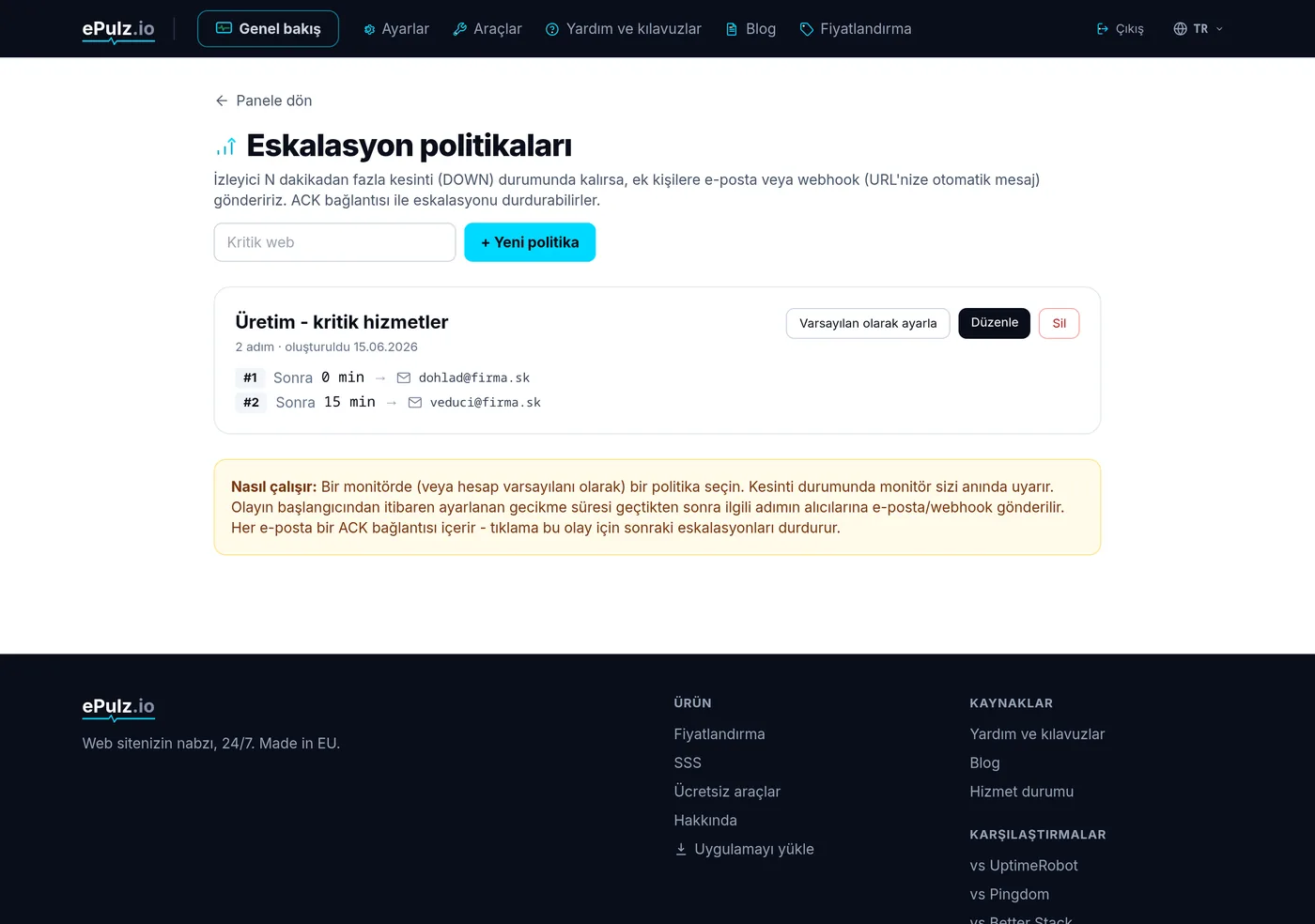
Task: Click the back arrow icon near Panele dön
Action: [222, 100]
